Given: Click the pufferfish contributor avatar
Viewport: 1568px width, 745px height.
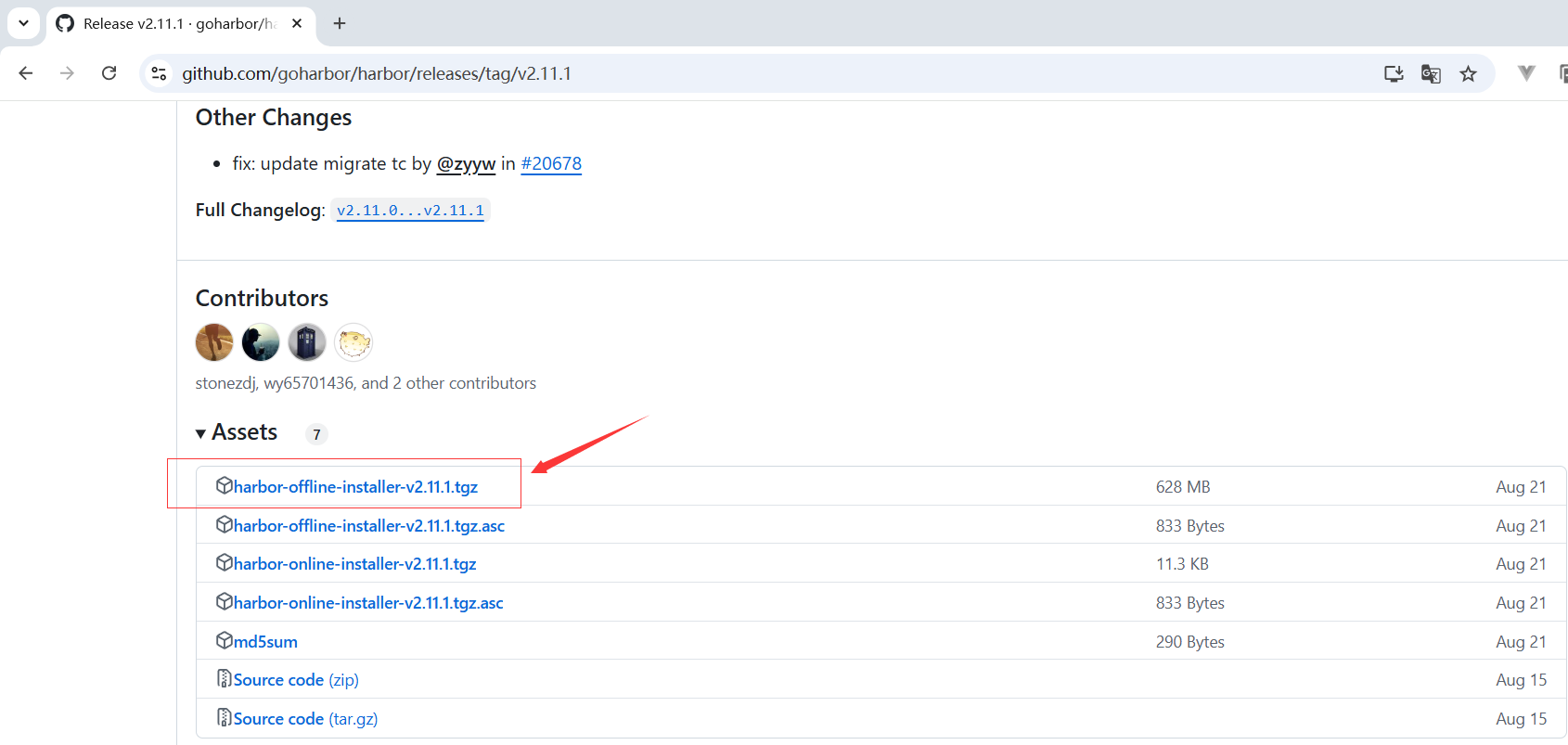Looking at the screenshot, I should (x=353, y=342).
